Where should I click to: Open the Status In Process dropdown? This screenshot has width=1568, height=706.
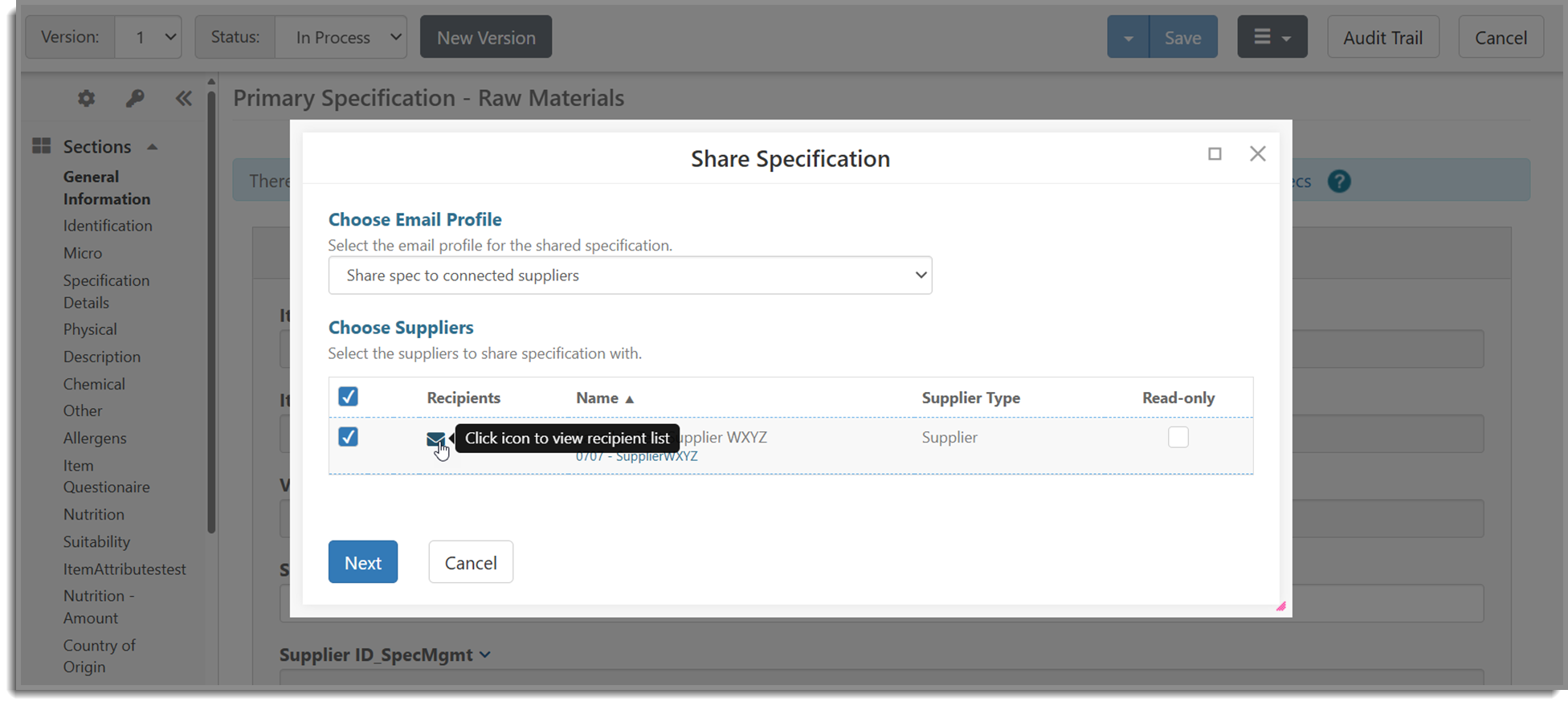click(x=341, y=37)
